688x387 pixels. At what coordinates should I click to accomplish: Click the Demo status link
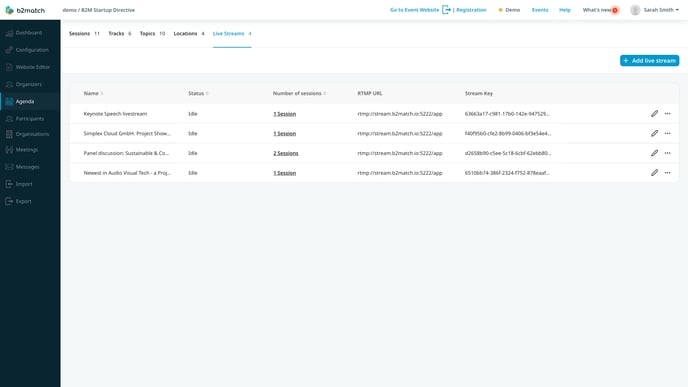[x=509, y=10]
